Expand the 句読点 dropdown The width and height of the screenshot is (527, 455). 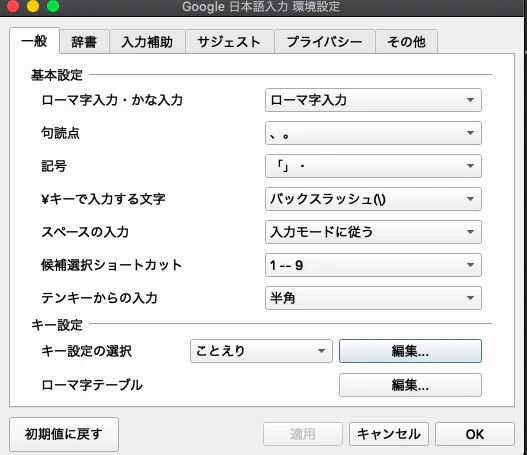(x=373, y=133)
